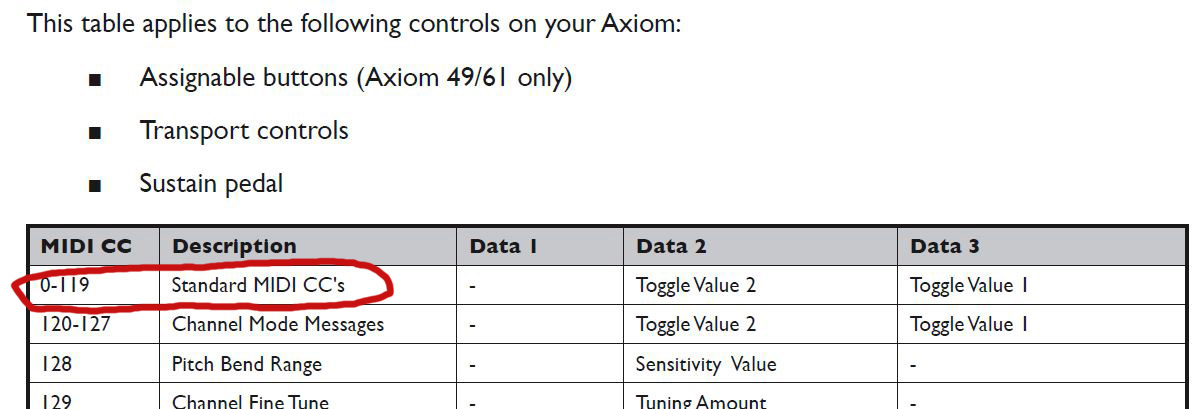Click the "Channel Mode Messages" cell
1196x409 pixels.
point(278,325)
